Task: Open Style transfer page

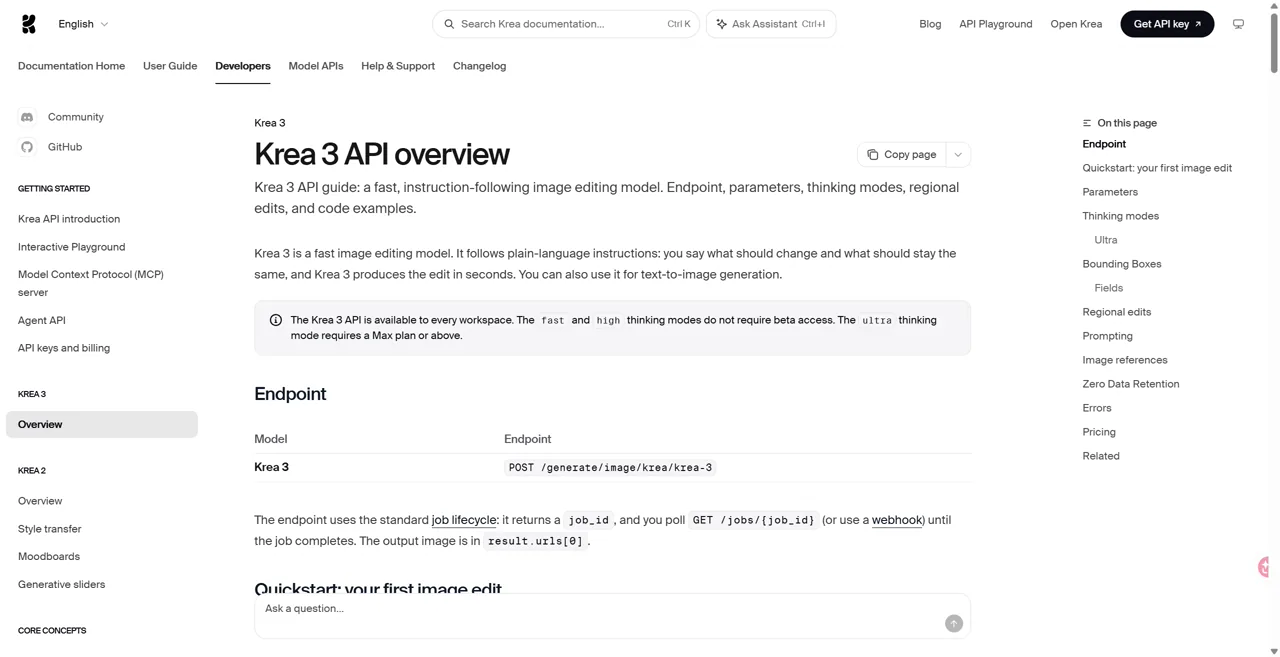Action: coord(50,529)
